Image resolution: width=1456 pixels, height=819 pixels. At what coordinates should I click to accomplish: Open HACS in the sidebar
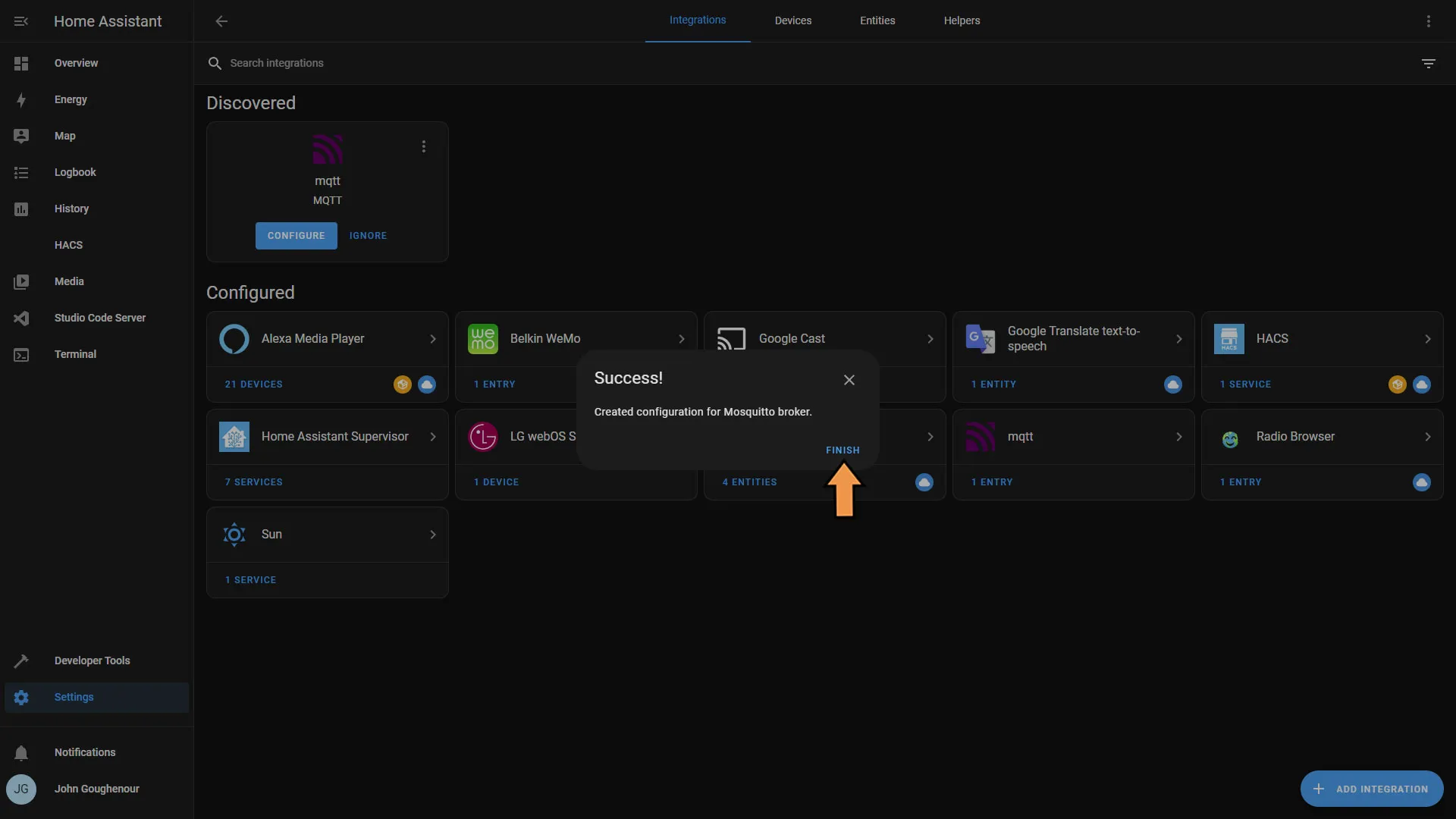point(96,245)
